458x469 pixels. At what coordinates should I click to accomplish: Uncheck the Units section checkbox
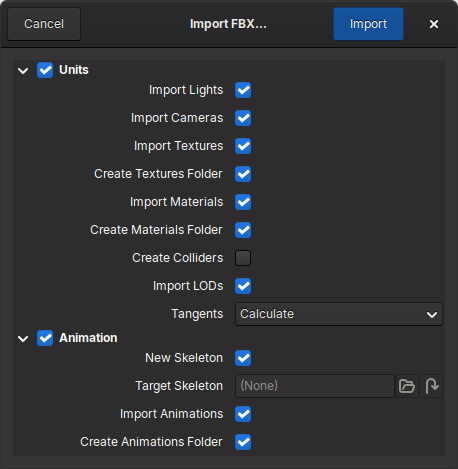click(x=45, y=70)
